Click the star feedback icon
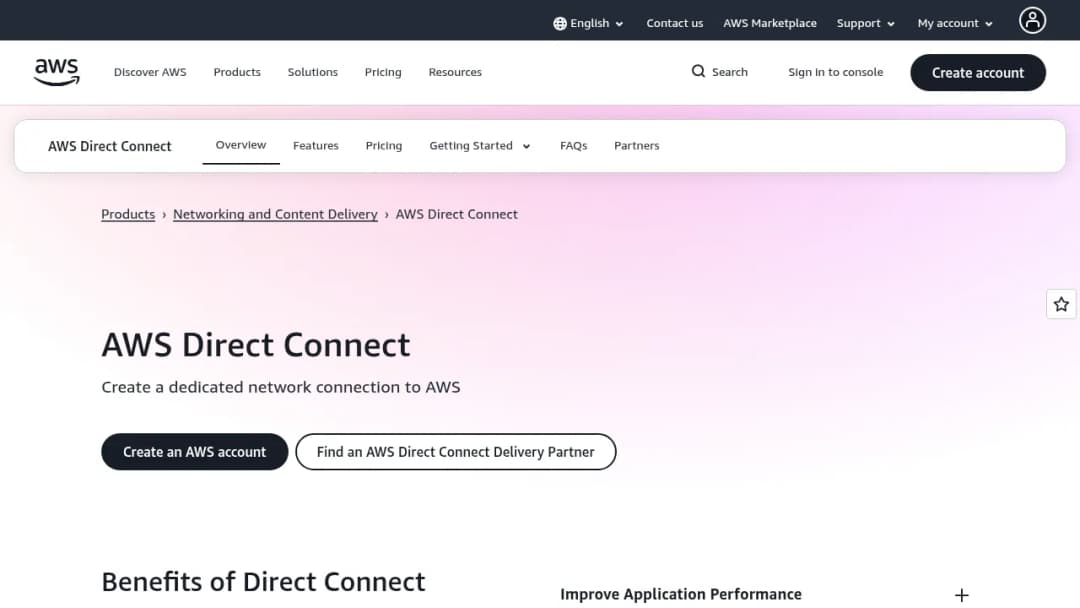The height and width of the screenshot is (608, 1080). pos(1061,304)
